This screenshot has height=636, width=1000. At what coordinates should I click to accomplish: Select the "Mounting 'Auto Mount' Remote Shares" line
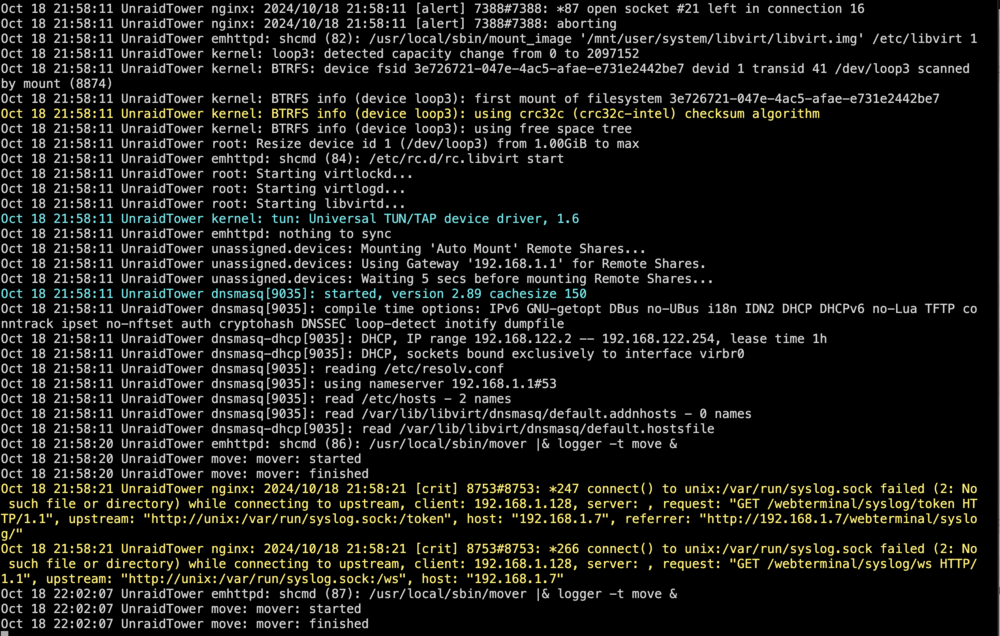click(323, 249)
